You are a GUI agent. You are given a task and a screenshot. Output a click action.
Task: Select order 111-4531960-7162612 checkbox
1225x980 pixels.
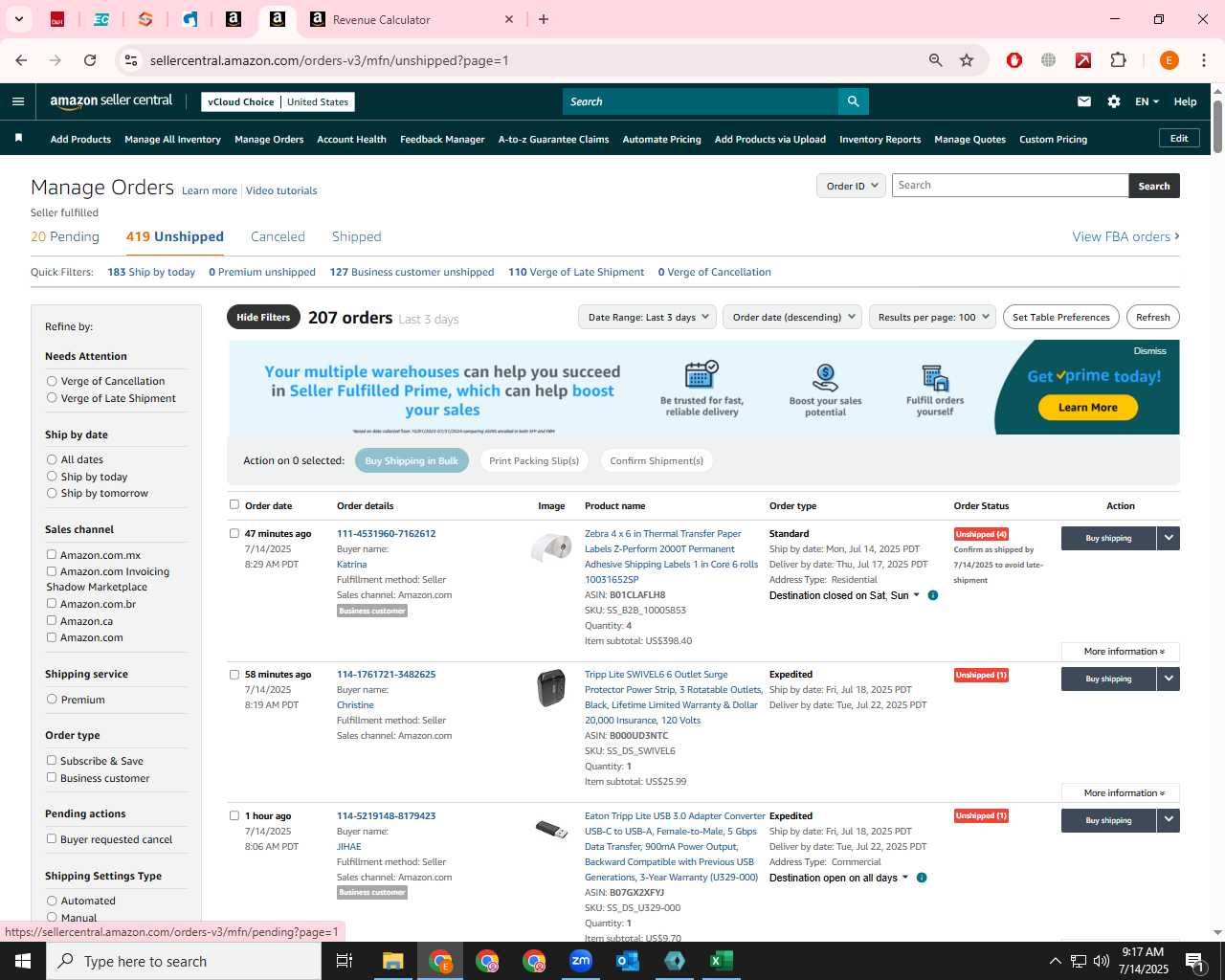click(x=234, y=534)
